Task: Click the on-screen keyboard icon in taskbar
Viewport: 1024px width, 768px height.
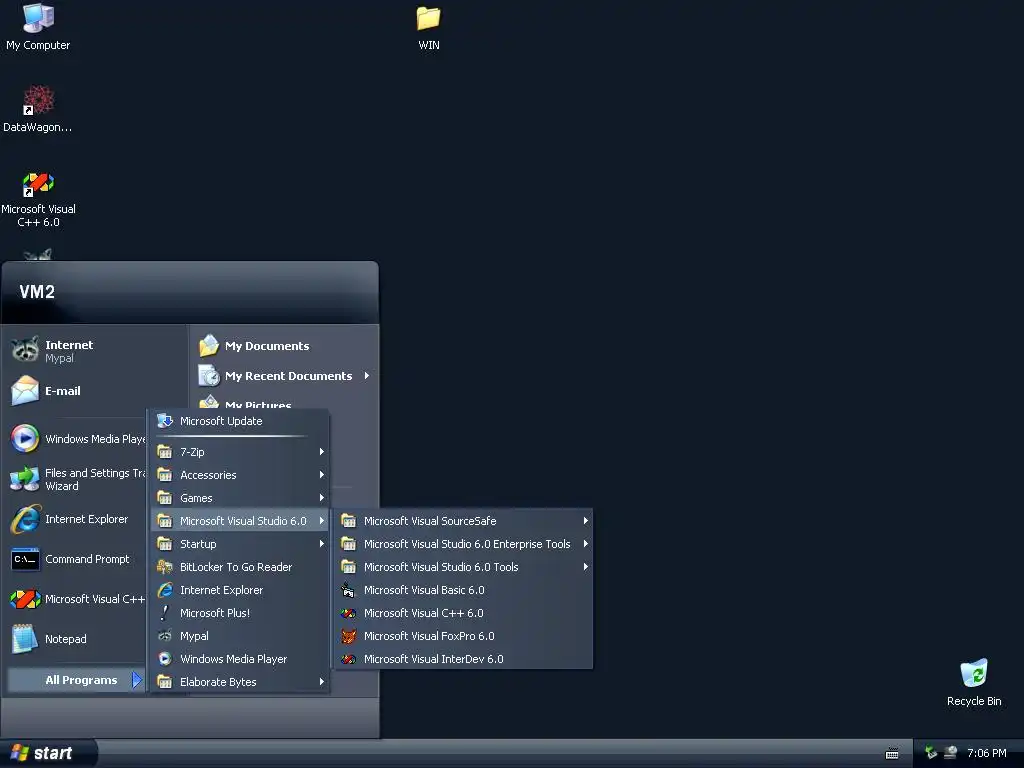Action: 891,754
